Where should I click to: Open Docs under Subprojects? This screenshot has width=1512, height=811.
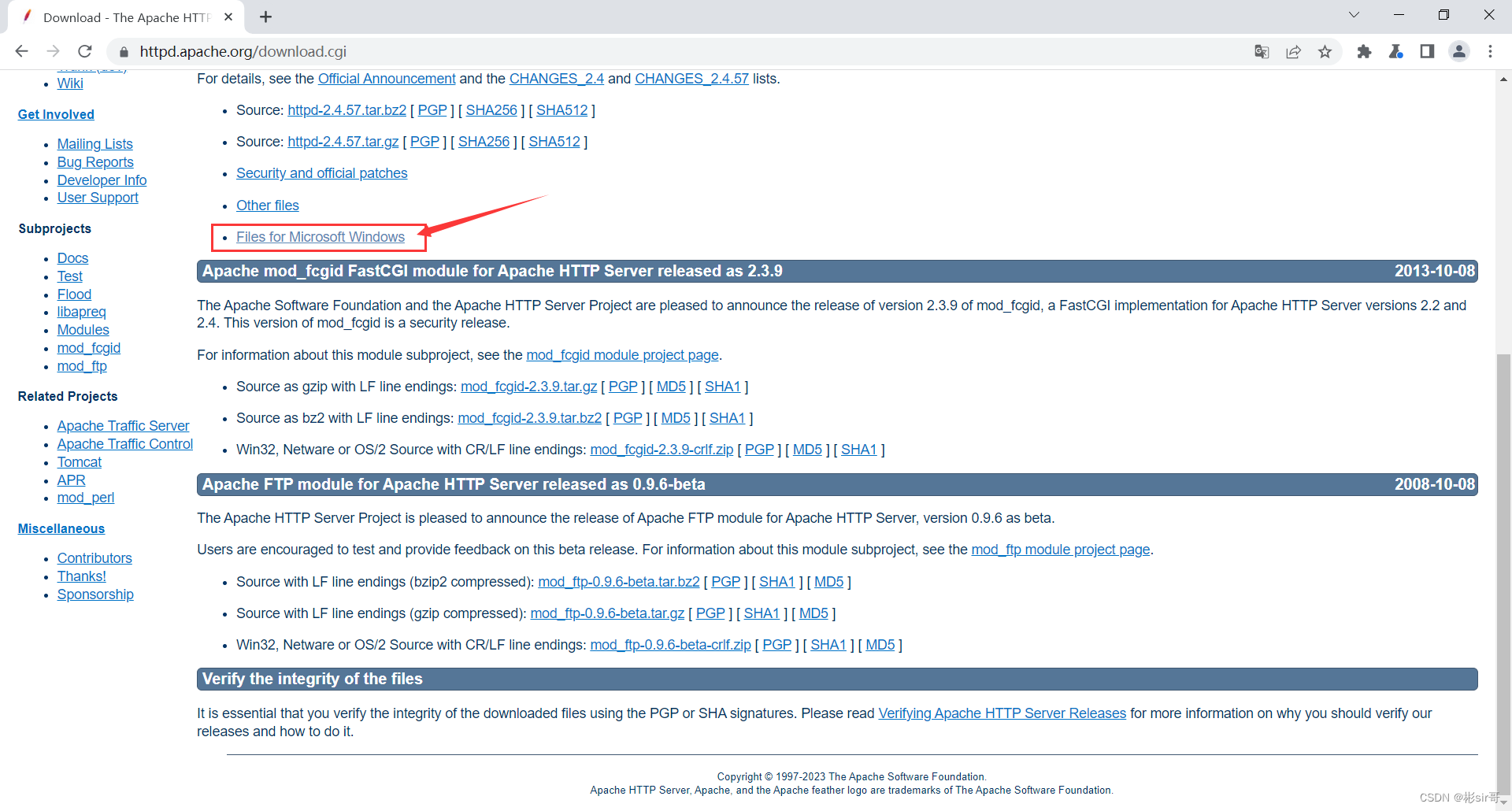(x=72, y=258)
